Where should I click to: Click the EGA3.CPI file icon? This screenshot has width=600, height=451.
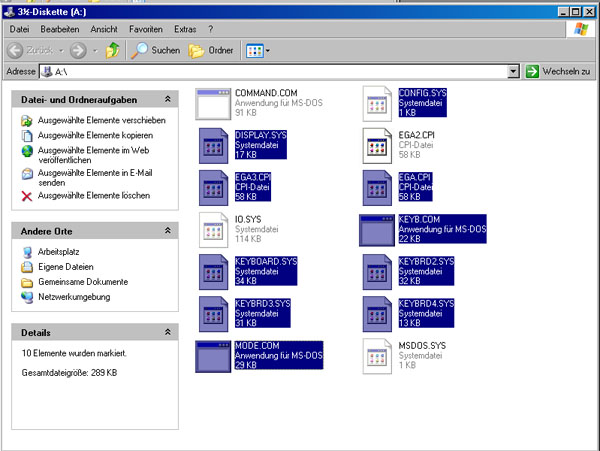coord(214,188)
